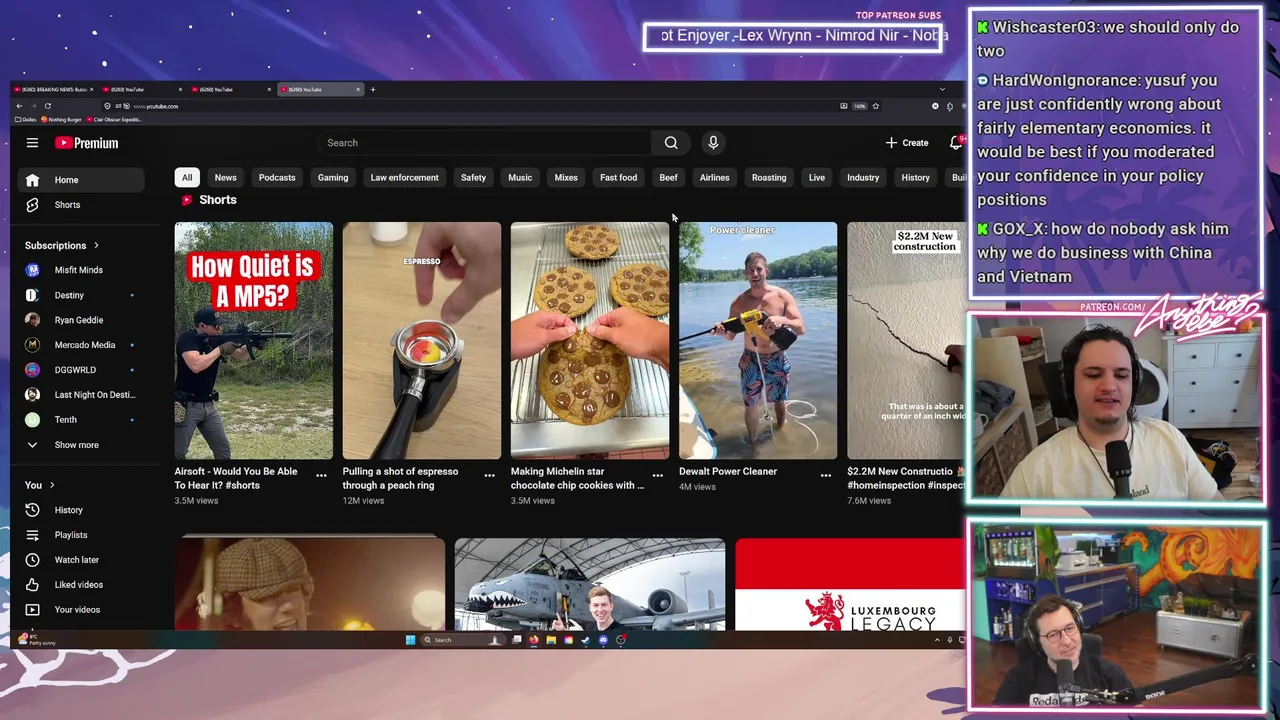Open the Create menu
Image resolution: width=1280 pixels, height=720 pixels.
pyautogui.click(x=907, y=143)
